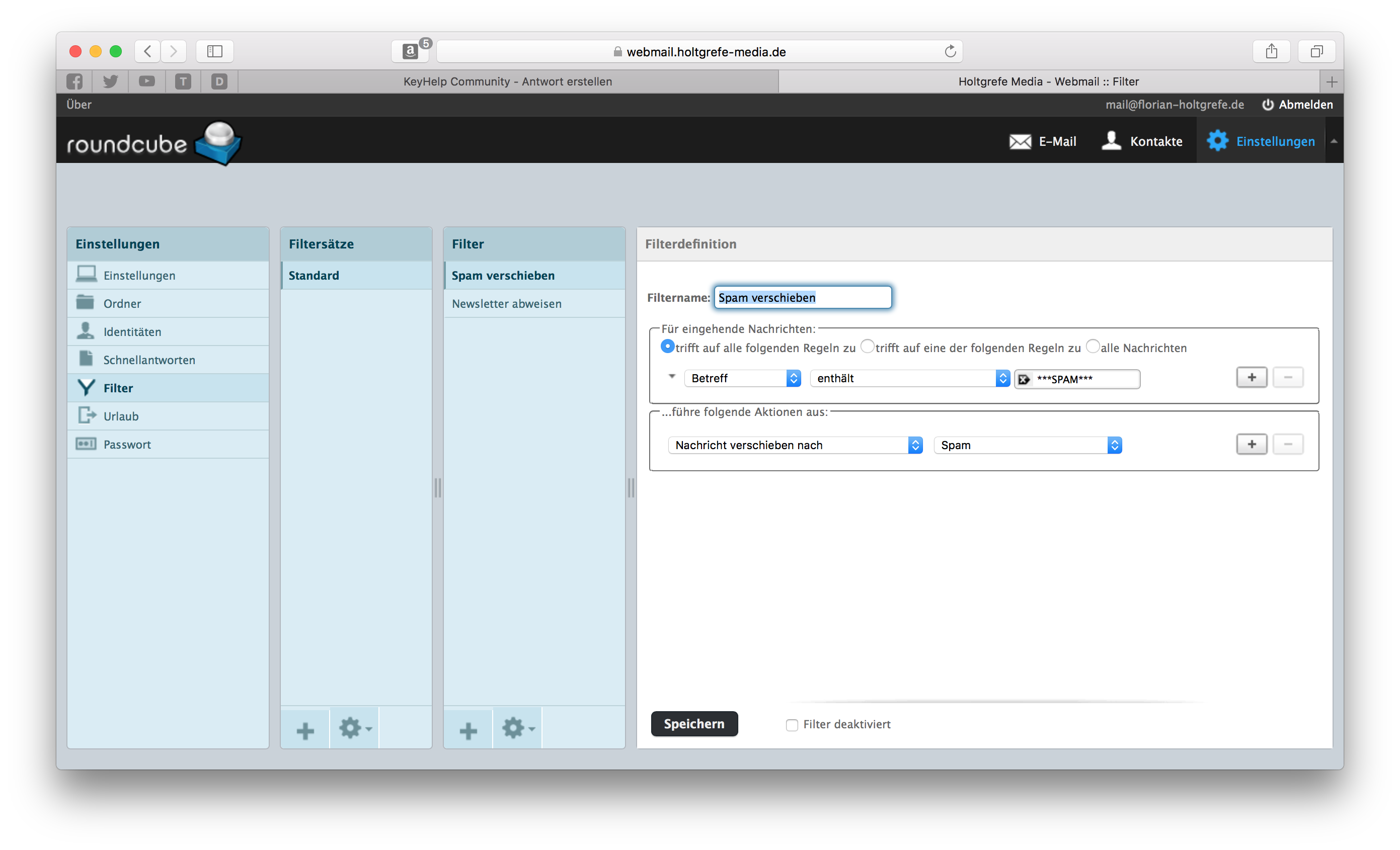Open Filtersätze gear actions menu
Screen dimensions: 1400x850
pyautogui.click(x=354, y=728)
